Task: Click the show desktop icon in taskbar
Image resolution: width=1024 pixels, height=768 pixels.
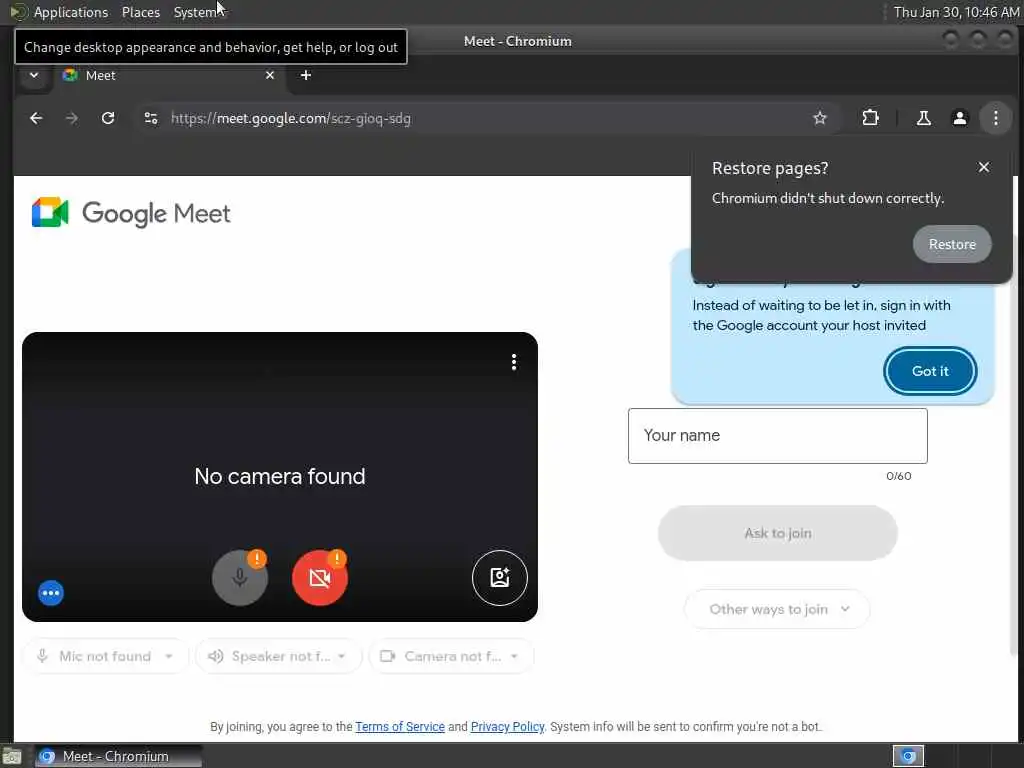Action: pos(12,757)
